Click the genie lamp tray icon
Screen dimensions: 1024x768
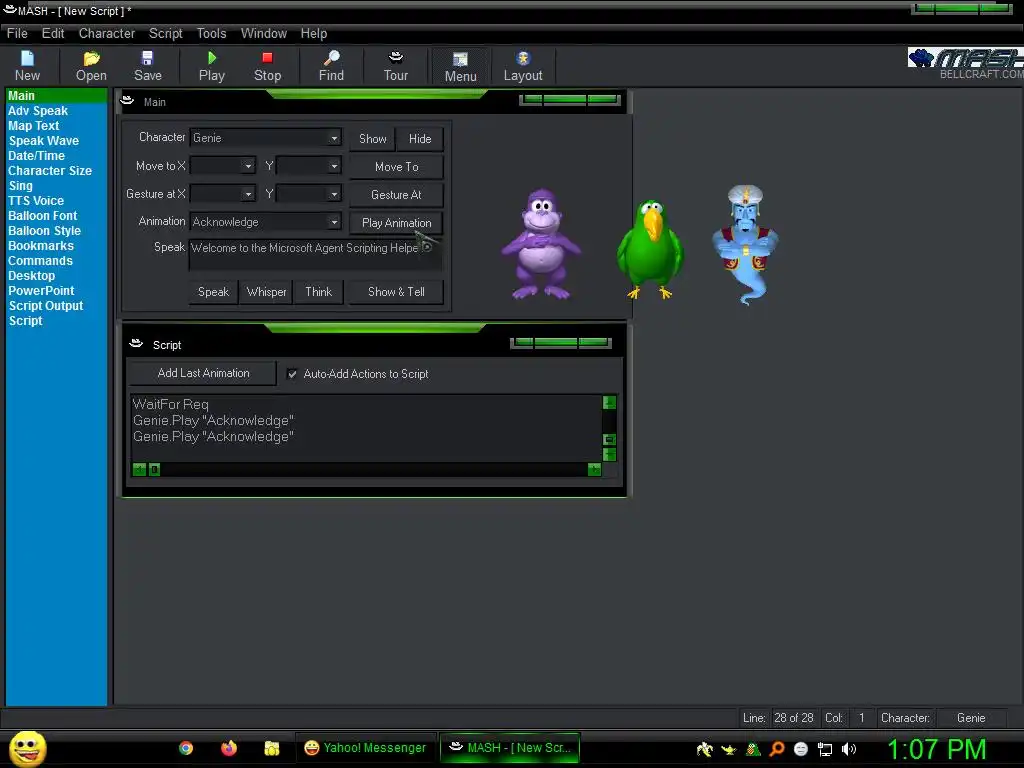pos(728,750)
